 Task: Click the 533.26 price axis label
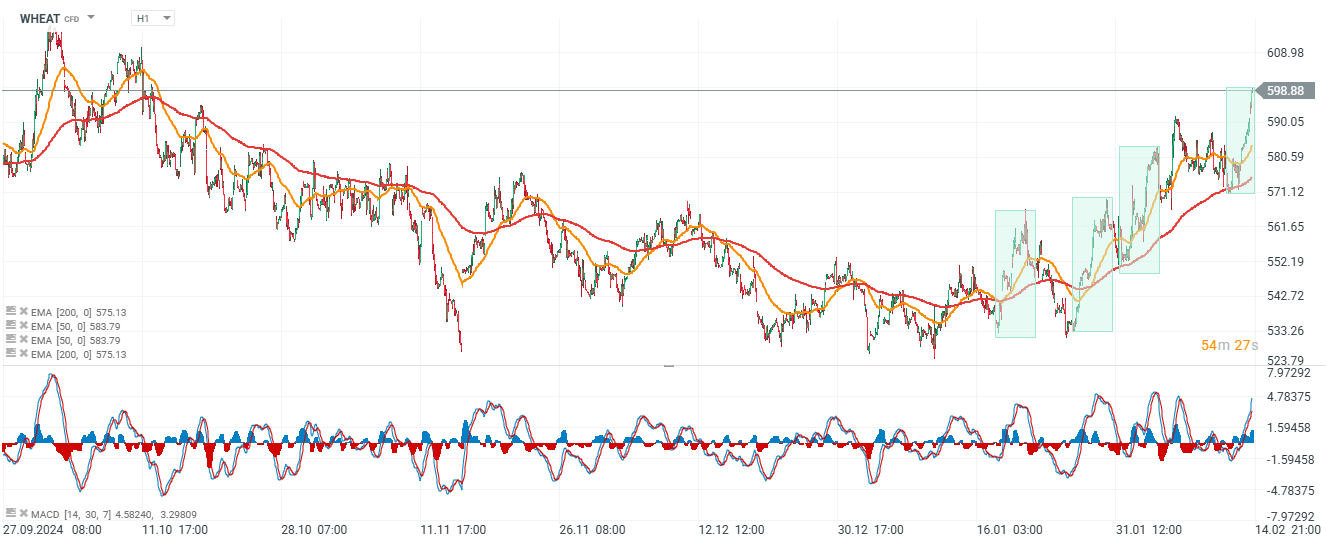[x=1285, y=331]
